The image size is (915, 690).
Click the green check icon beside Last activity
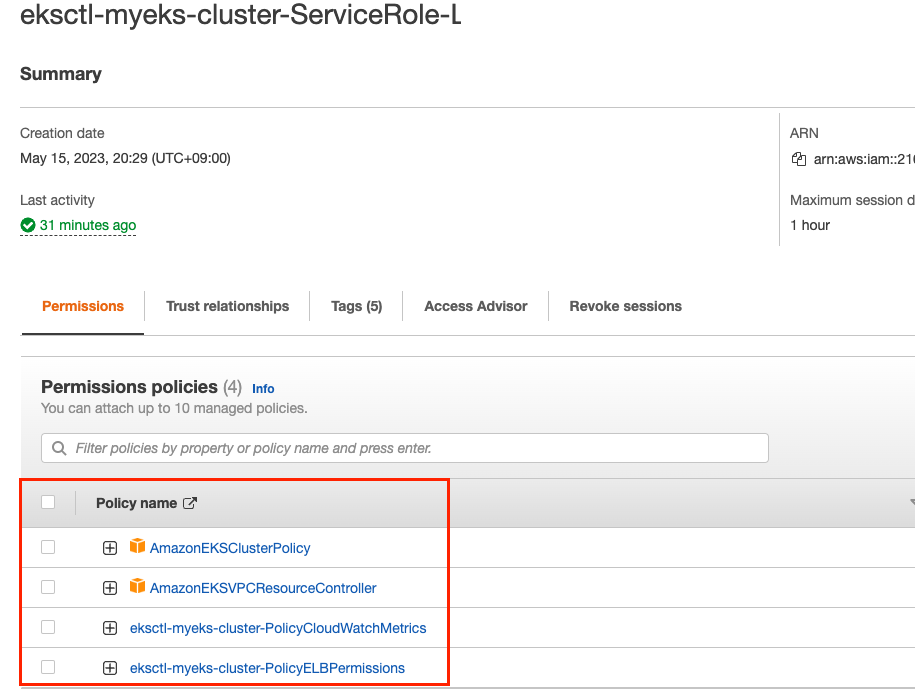(27, 225)
